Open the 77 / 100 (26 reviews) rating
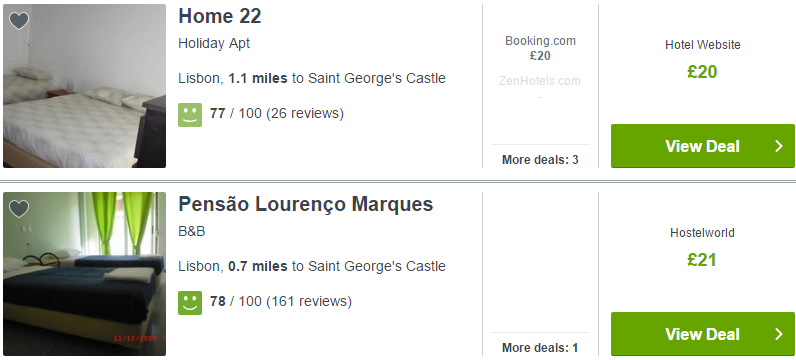Image resolution: width=796 pixels, height=360 pixels. tap(277, 113)
